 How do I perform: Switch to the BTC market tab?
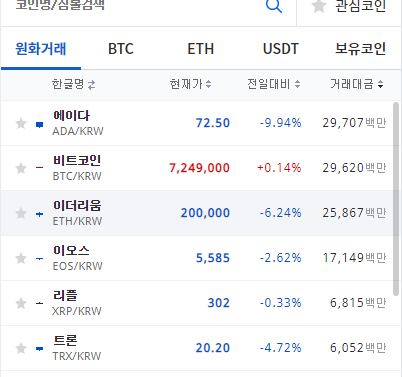121,49
